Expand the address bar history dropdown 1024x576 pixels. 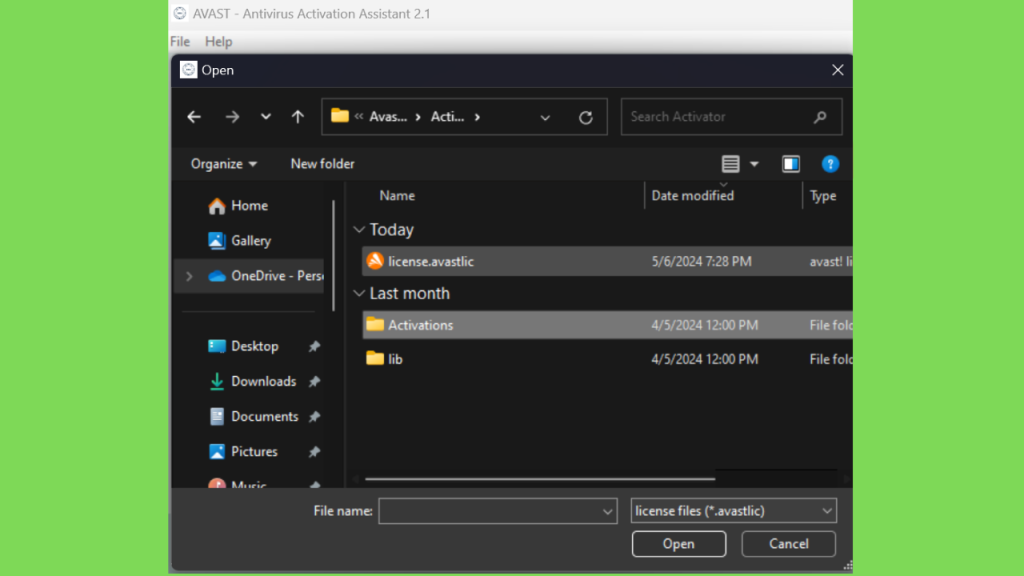(545, 118)
